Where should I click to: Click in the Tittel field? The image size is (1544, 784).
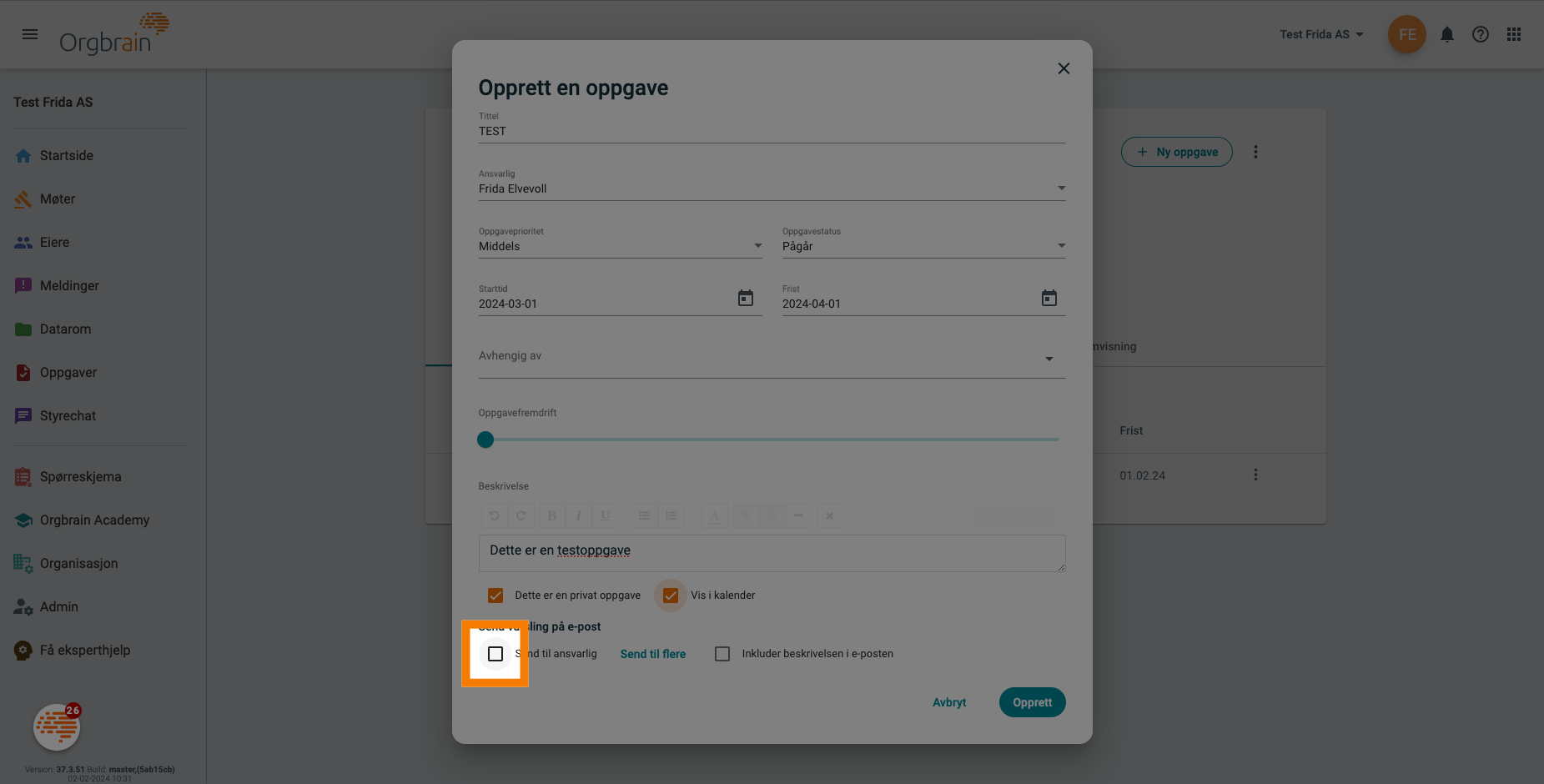772,131
